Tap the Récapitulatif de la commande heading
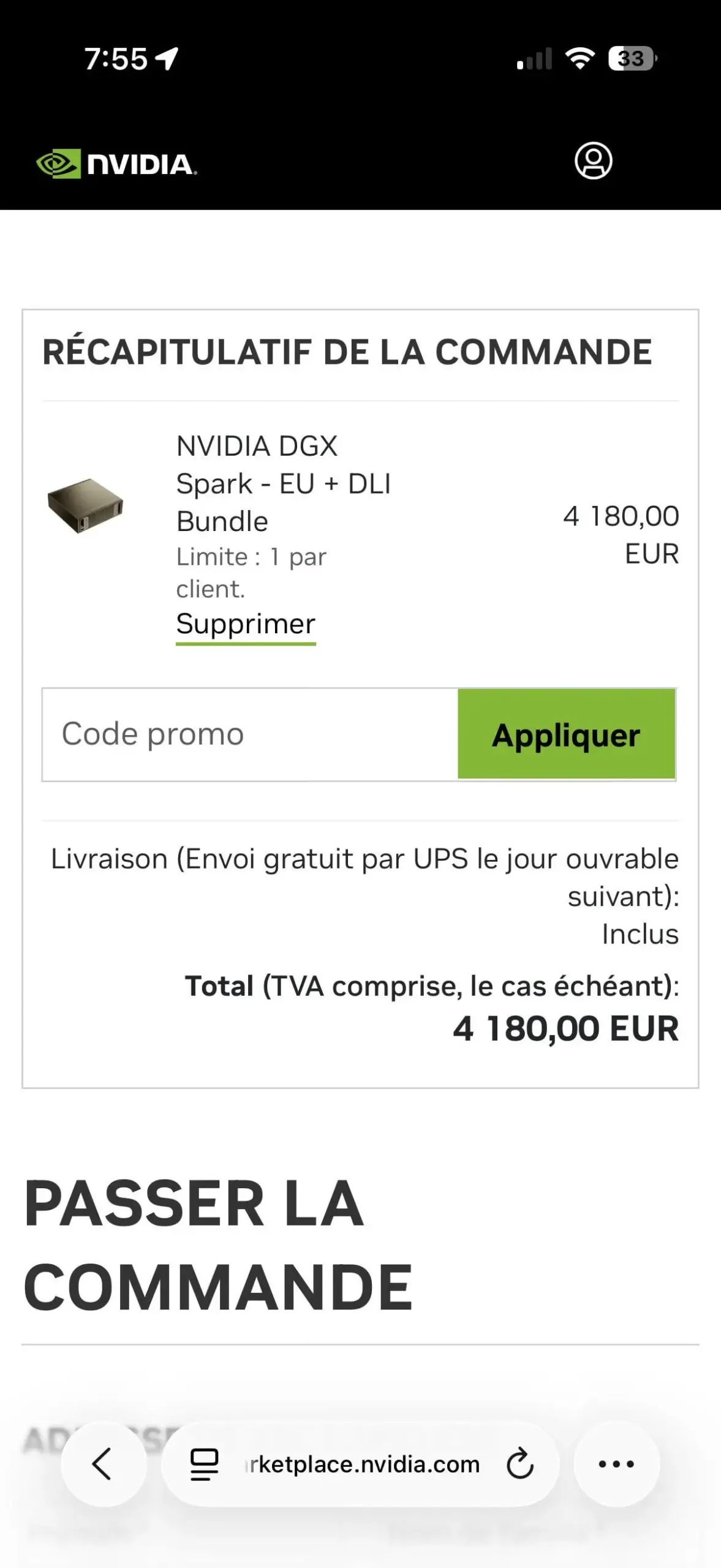This screenshot has height=1568, width=721. [x=347, y=352]
